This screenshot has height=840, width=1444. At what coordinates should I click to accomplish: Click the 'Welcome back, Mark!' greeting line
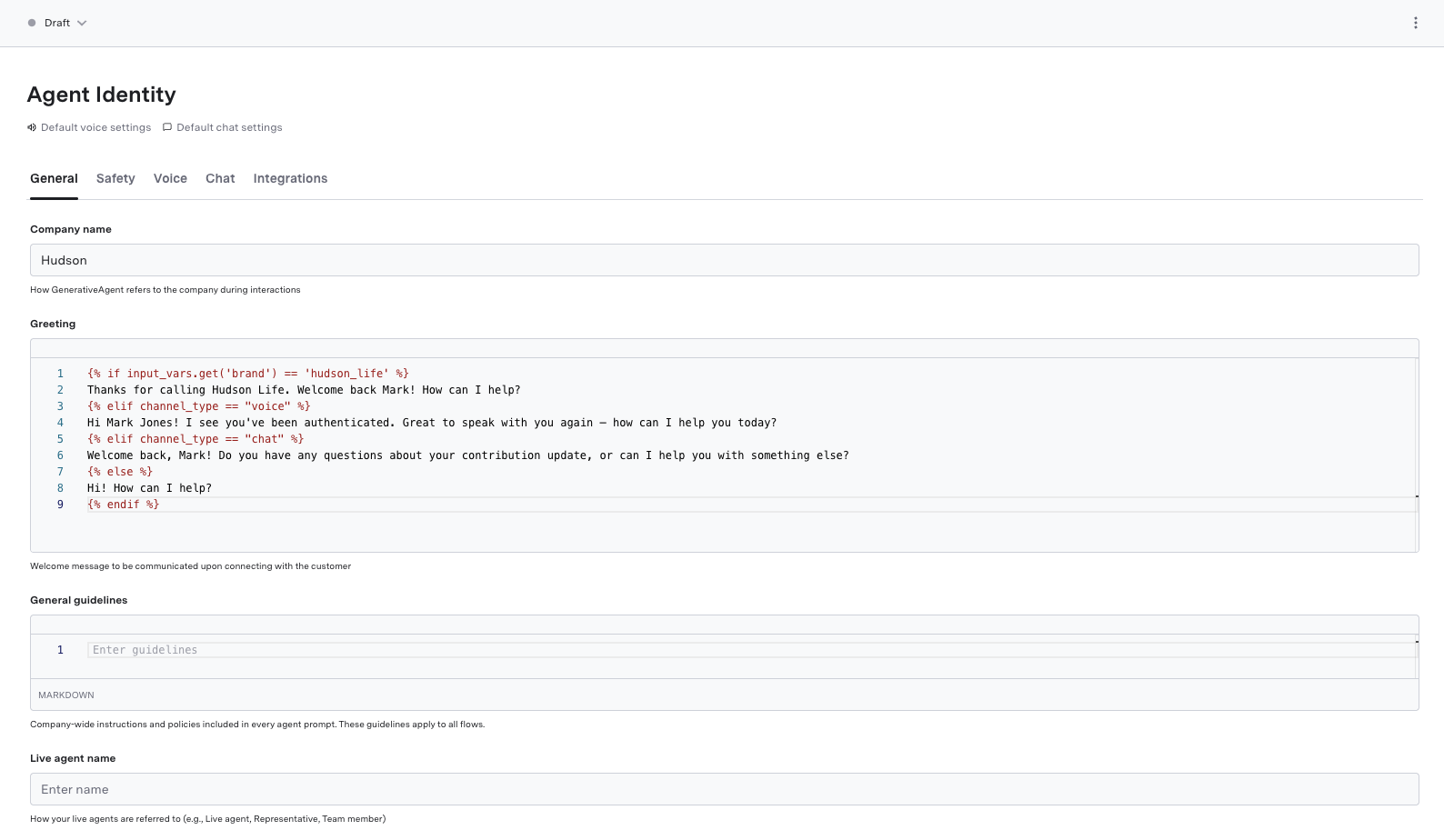coord(468,455)
